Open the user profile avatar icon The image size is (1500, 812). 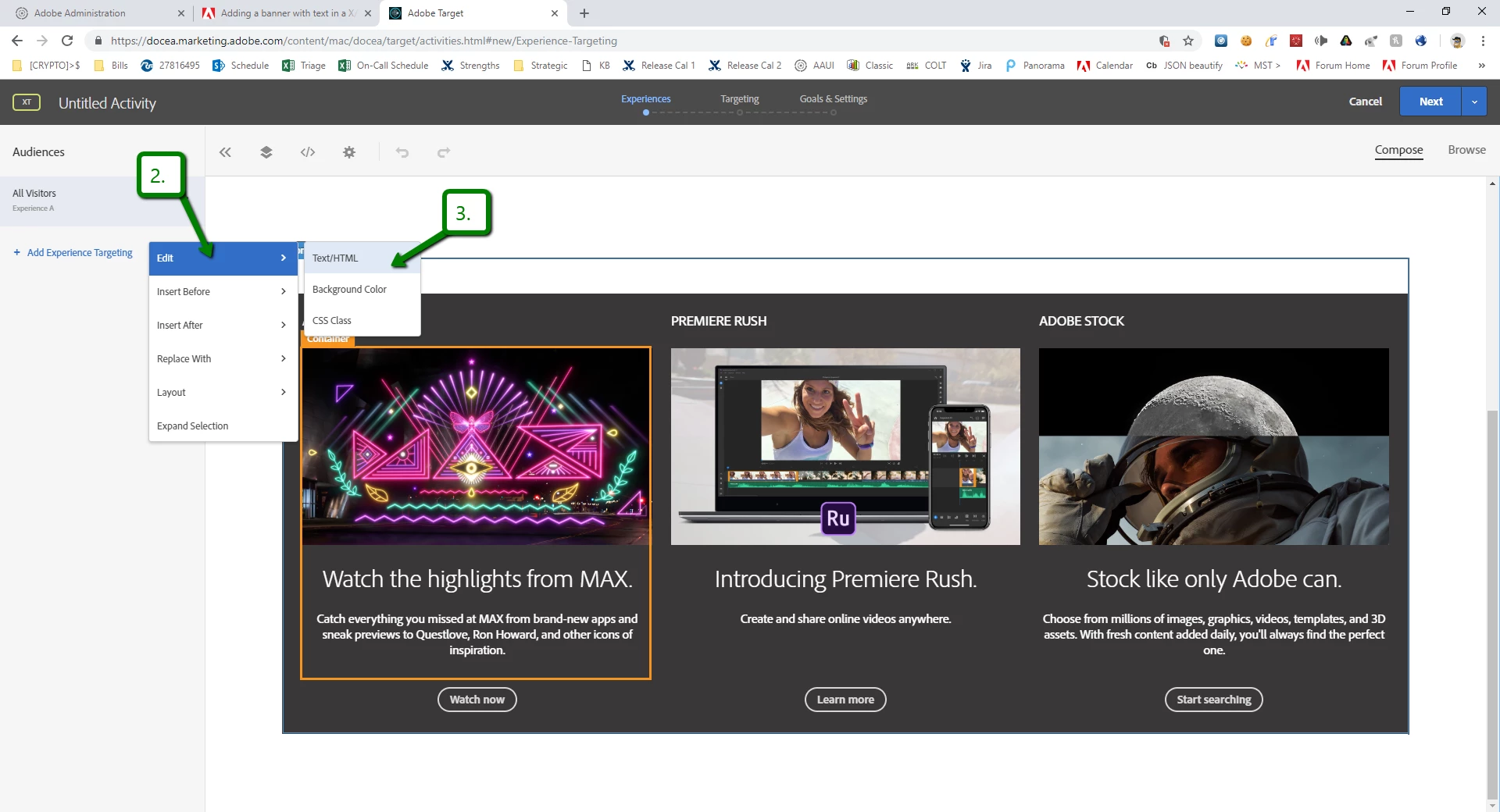point(1457,41)
